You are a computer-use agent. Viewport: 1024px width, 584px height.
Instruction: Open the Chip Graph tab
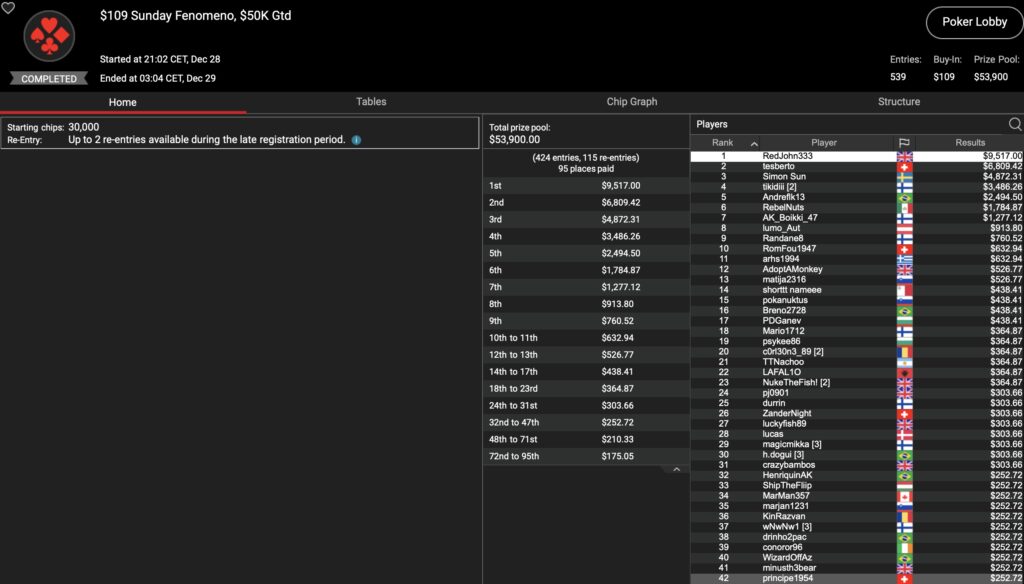point(632,102)
